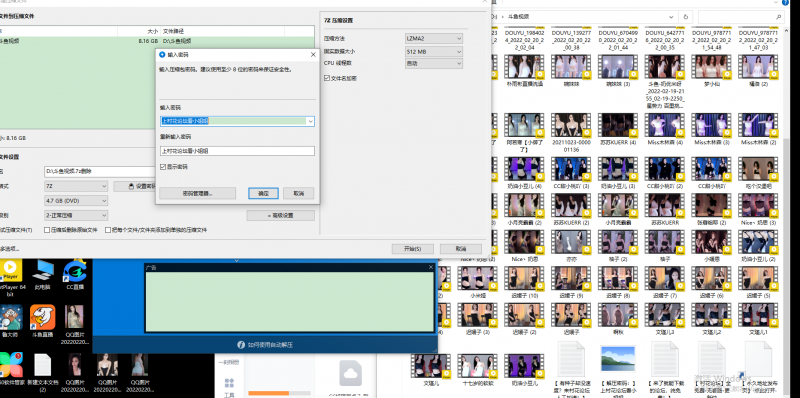Viewport: 800px width, 398px height.
Task: Click the info icon beside 如何使用自动解压
Action: 241,344
